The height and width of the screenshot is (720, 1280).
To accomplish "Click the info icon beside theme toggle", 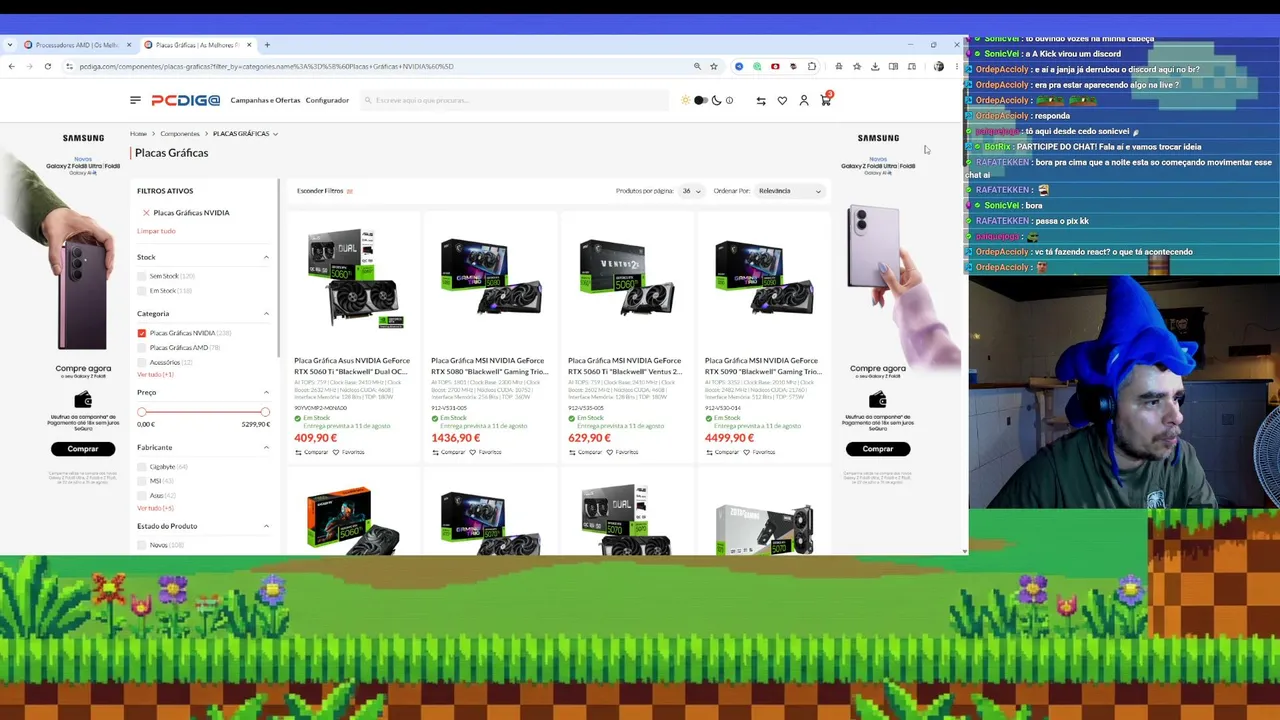I will click(x=729, y=100).
